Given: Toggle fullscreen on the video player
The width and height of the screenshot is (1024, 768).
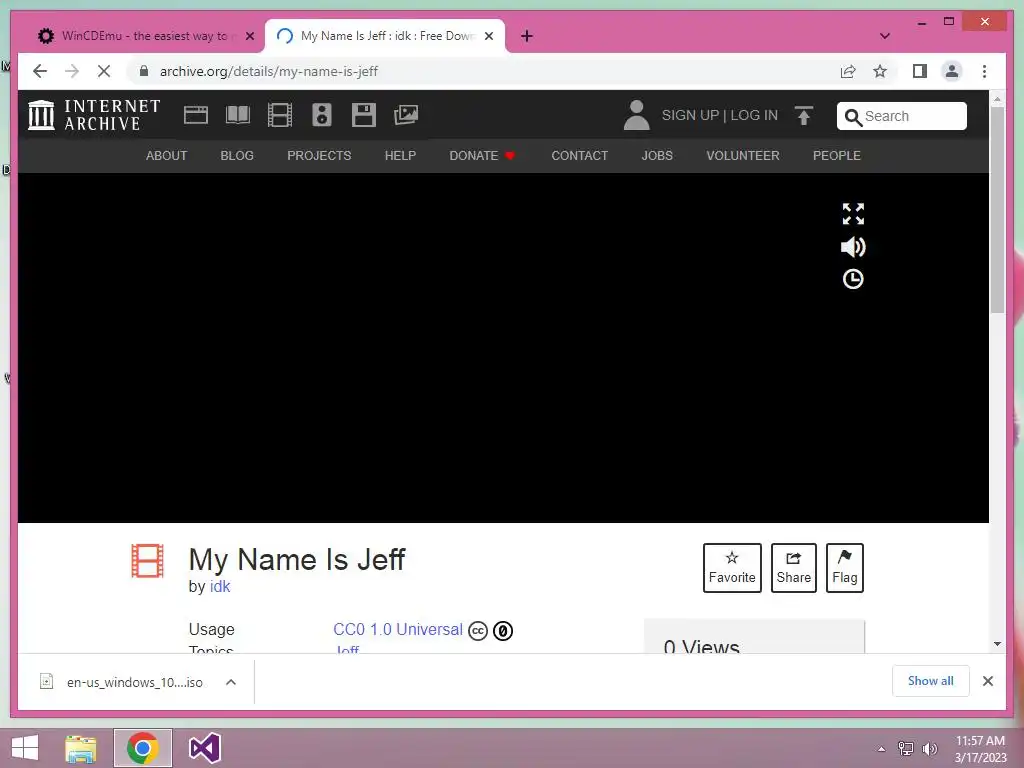Looking at the screenshot, I should point(853,214).
